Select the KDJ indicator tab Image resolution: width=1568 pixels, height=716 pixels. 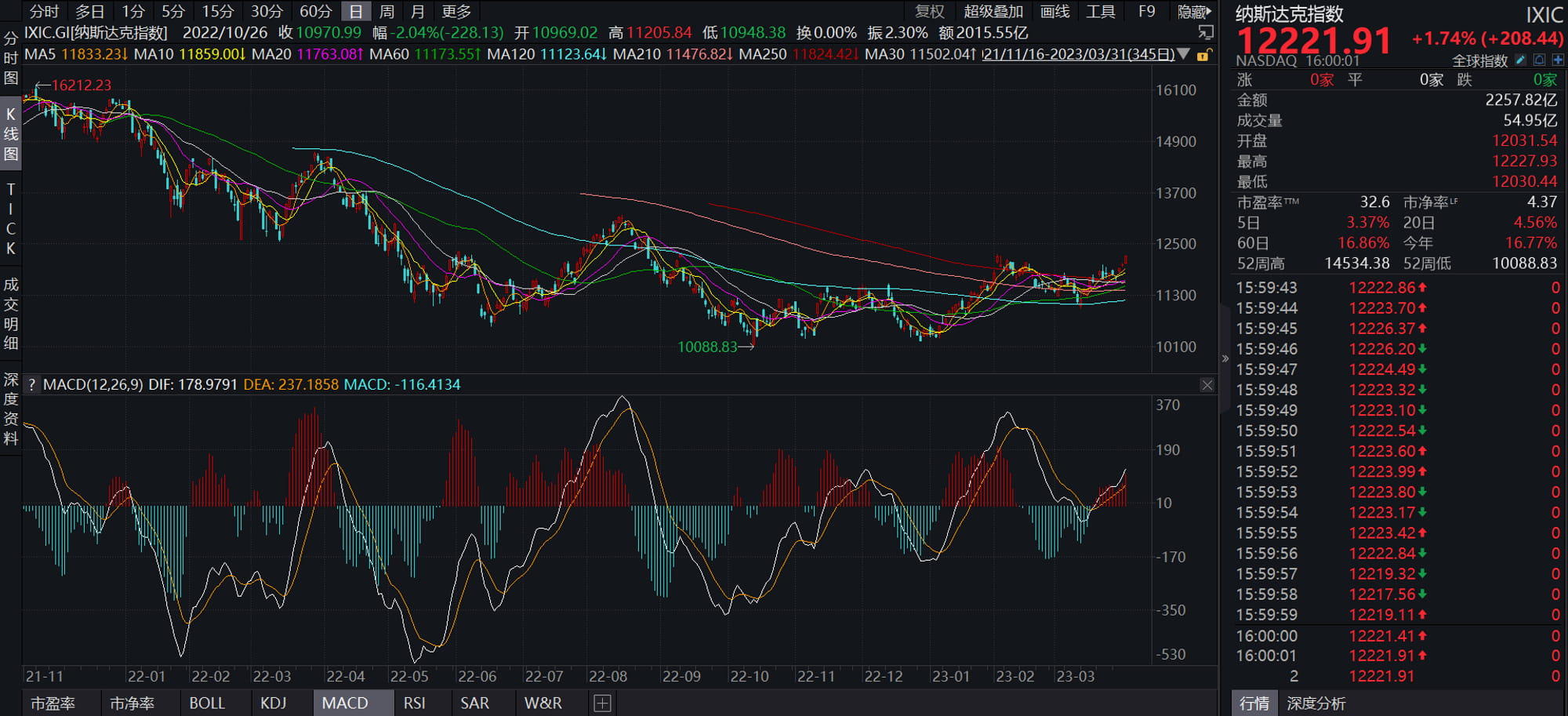(x=274, y=703)
